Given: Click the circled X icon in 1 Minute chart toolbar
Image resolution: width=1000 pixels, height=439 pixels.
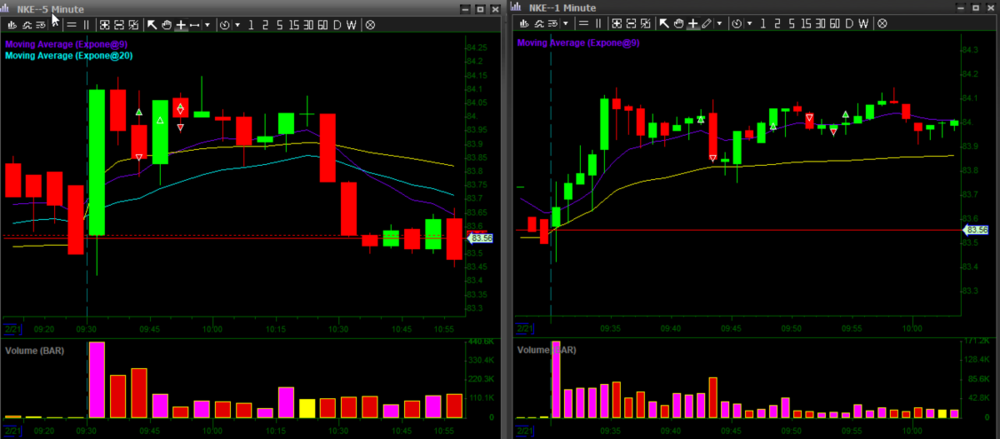Looking at the screenshot, I should [882, 24].
